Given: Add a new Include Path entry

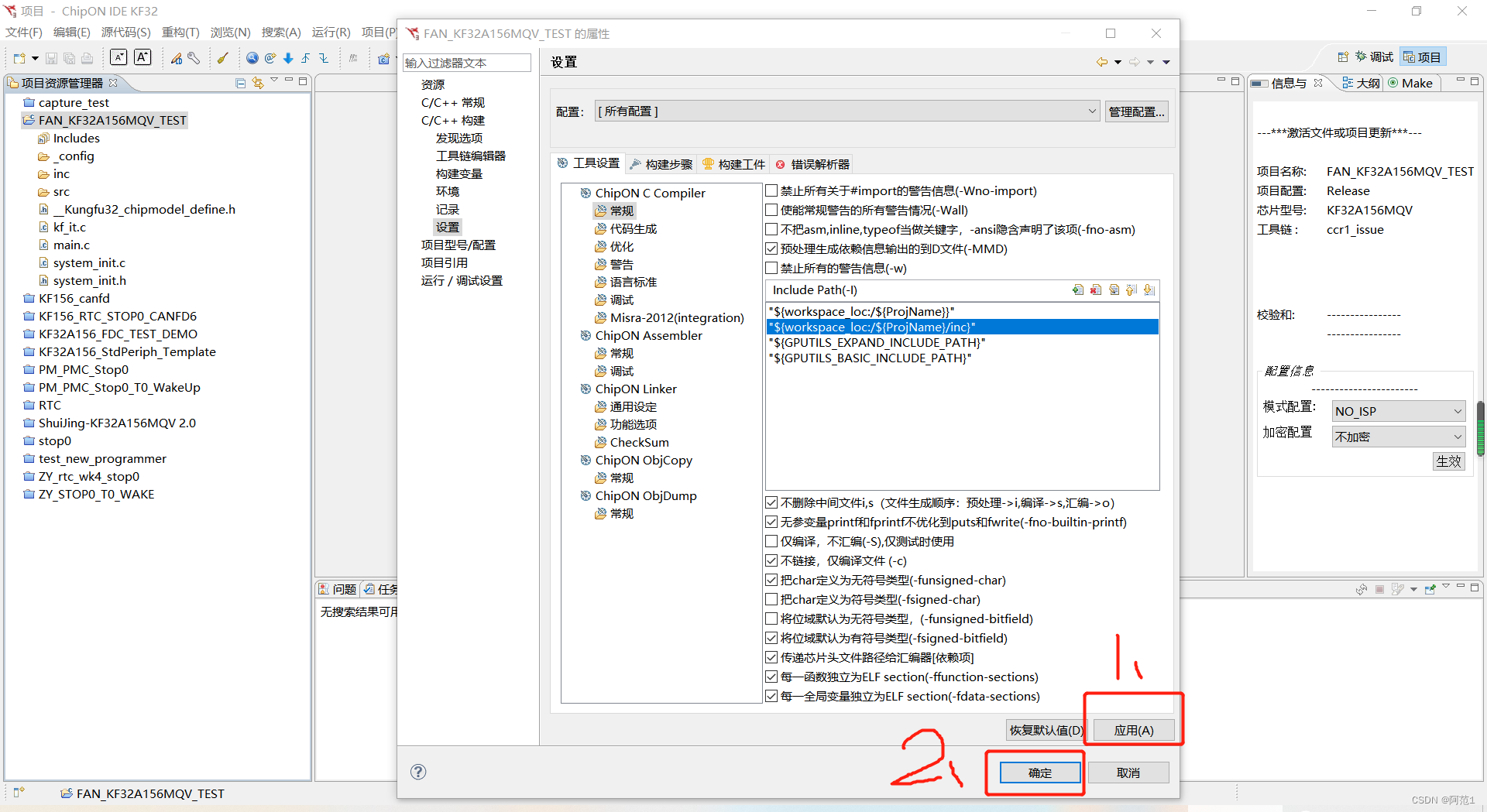Looking at the screenshot, I should [1078, 290].
